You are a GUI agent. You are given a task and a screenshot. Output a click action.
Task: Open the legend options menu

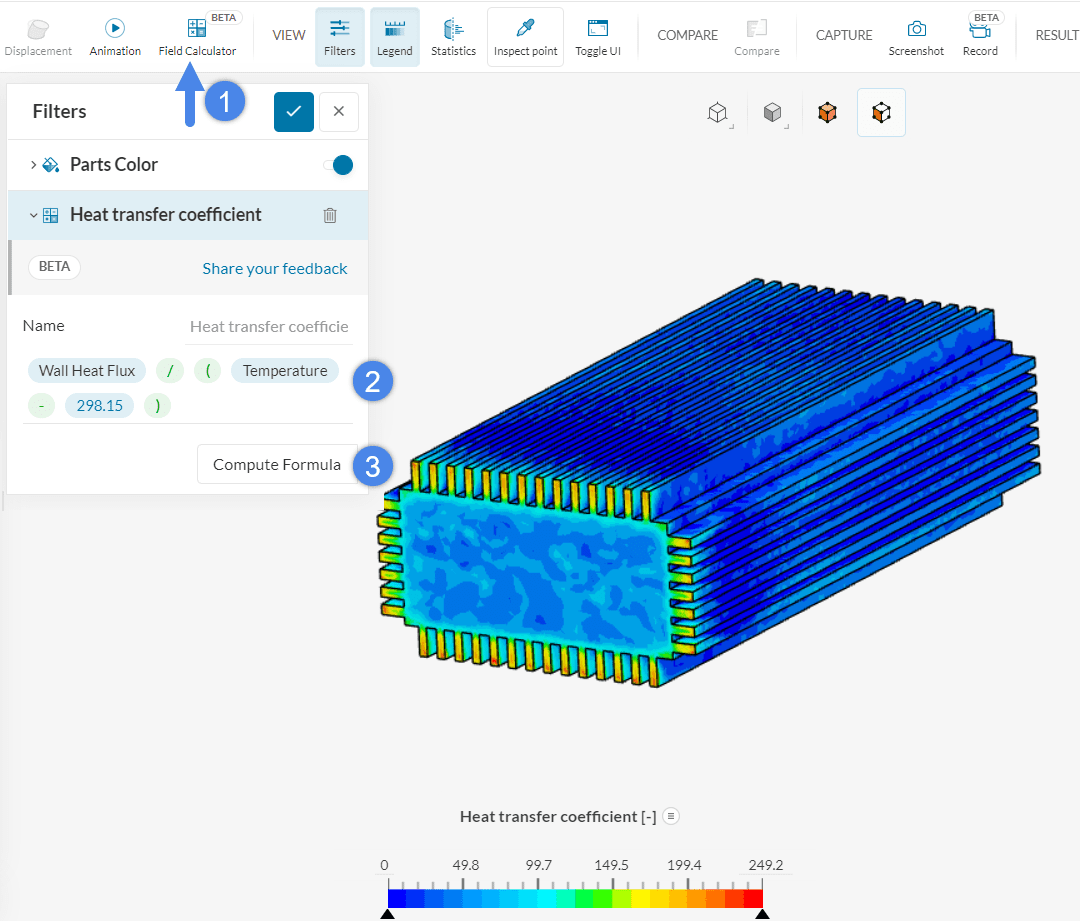pyautogui.click(x=671, y=816)
